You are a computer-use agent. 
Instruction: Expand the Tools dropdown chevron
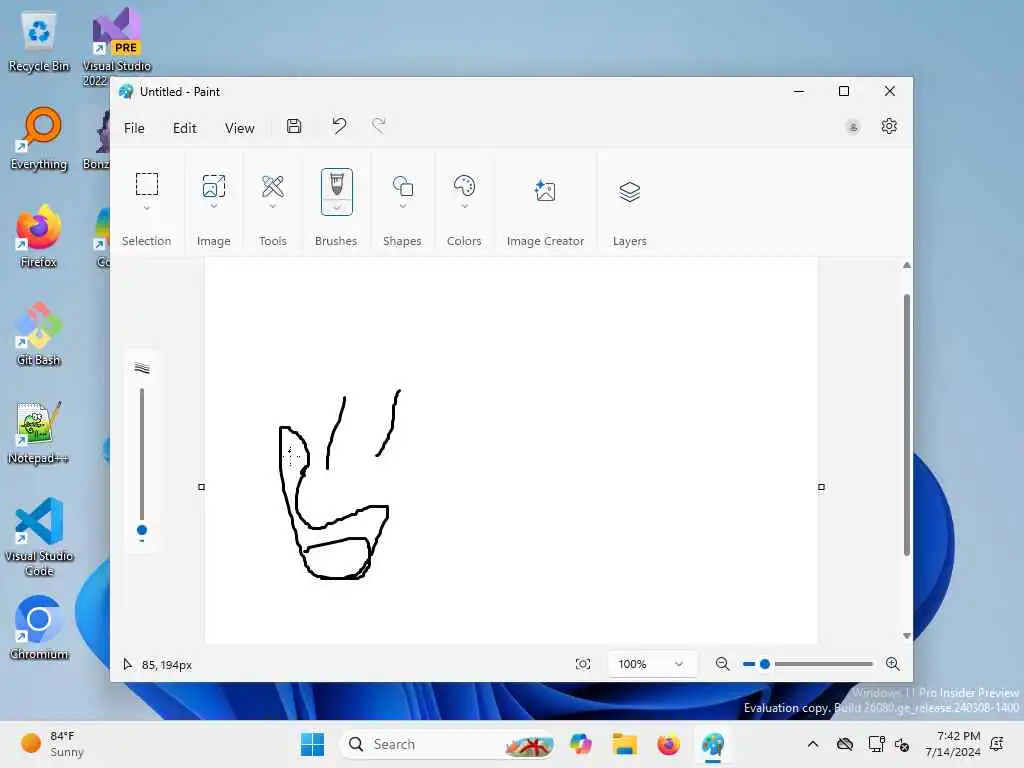coord(273,206)
